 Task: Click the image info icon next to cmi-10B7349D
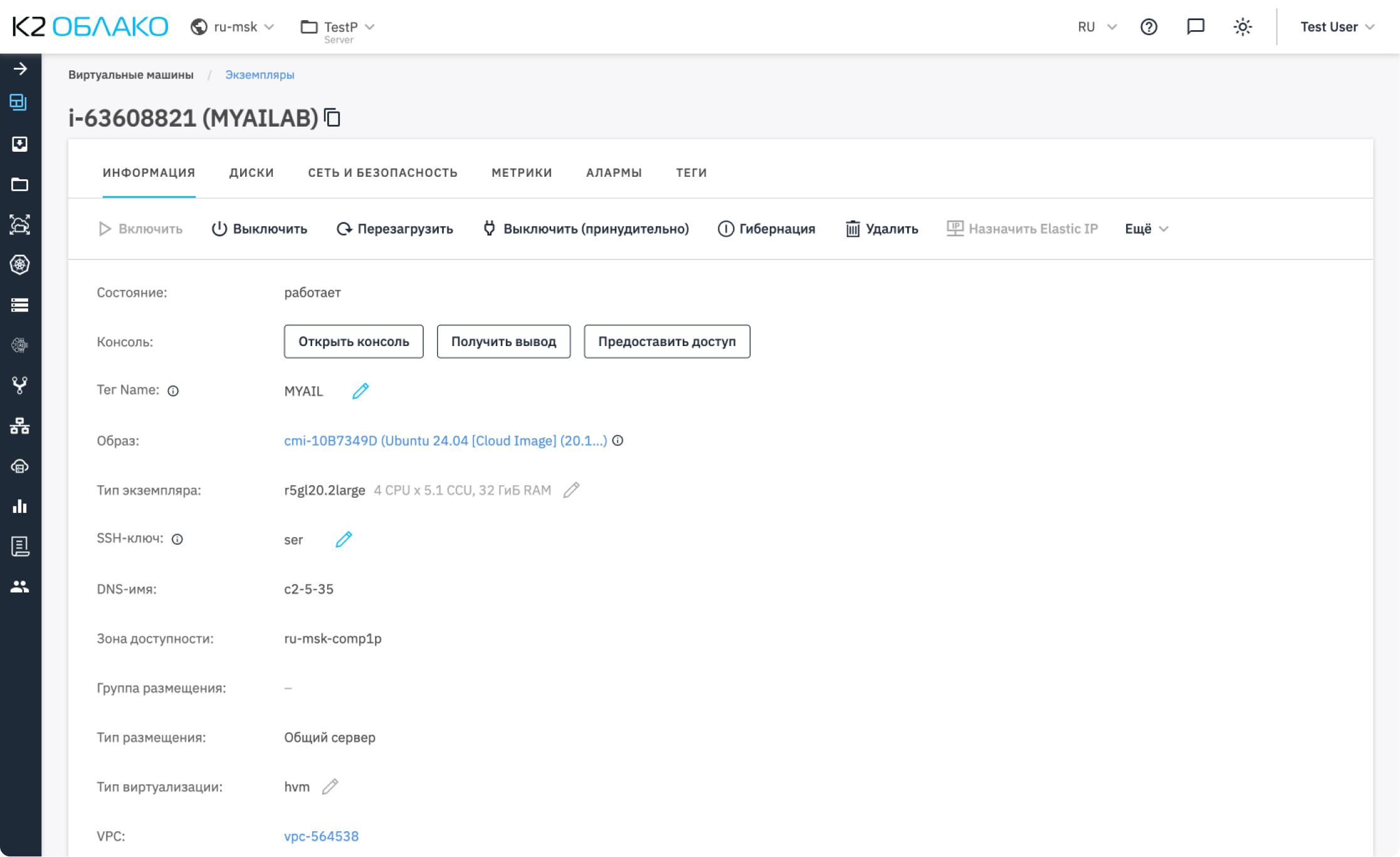[618, 441]
